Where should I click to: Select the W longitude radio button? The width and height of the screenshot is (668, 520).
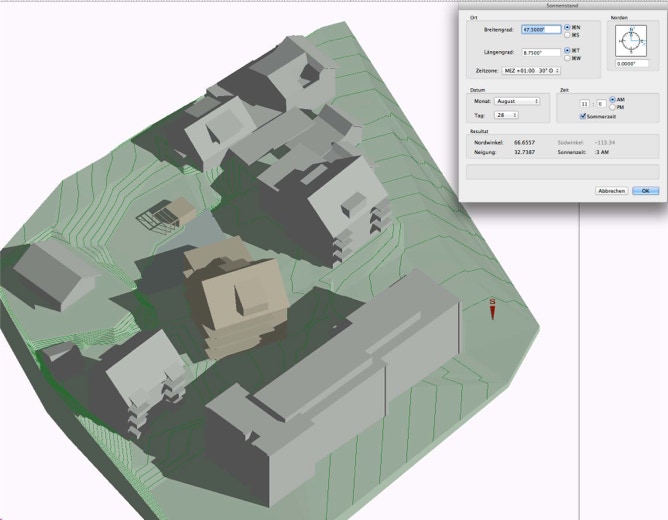click(567, 58)
